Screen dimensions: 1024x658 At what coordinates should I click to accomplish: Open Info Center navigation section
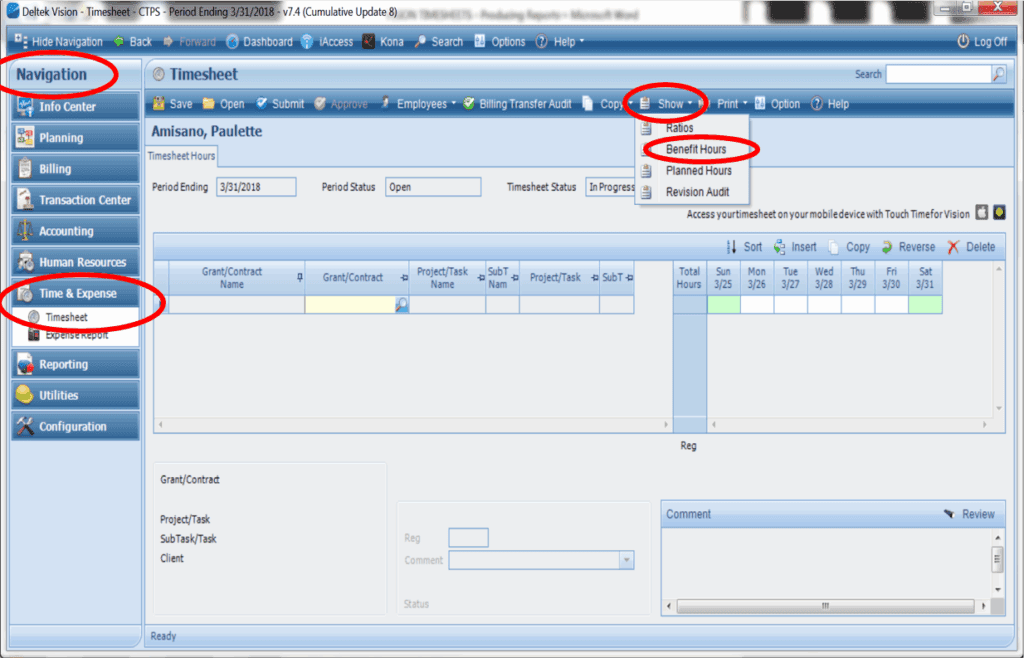(75, 106)
